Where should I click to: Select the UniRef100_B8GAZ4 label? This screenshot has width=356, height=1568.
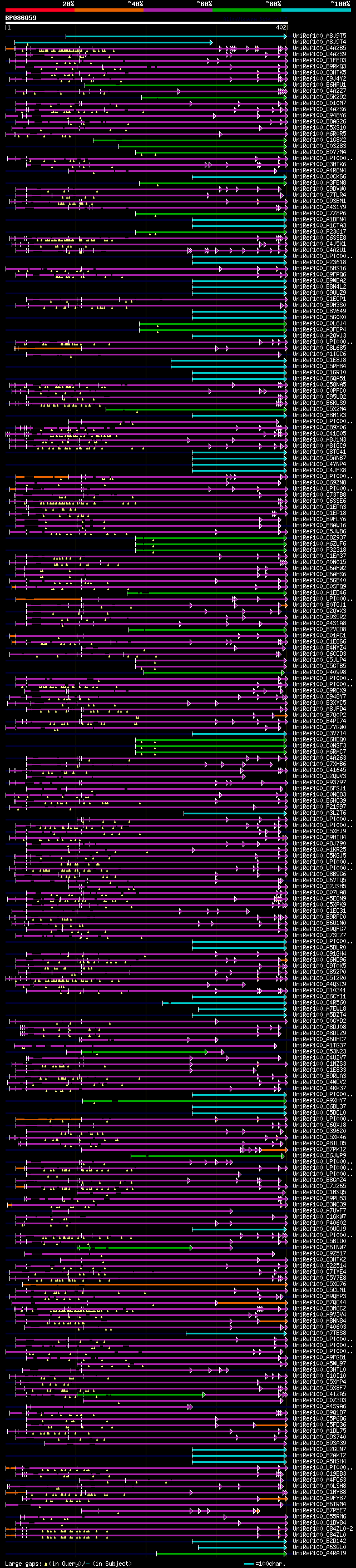tap(319, 1180)
